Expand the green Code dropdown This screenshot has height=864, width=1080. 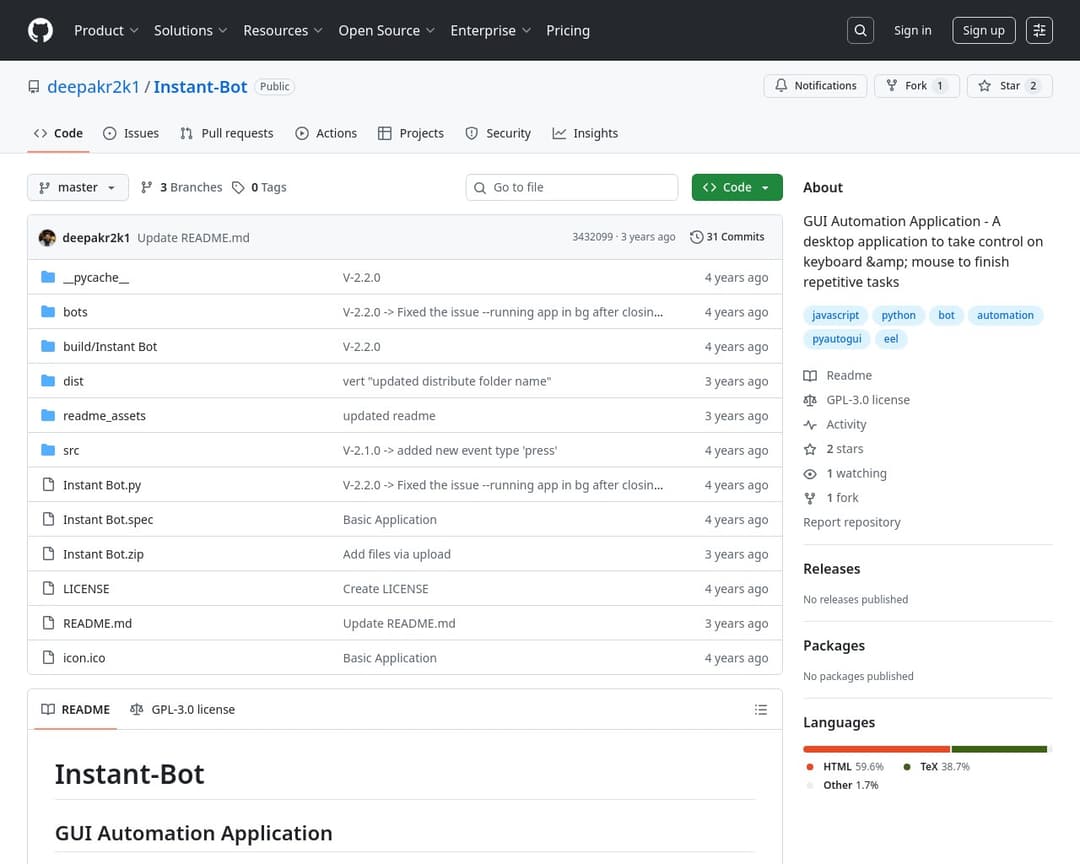click(737, 187)
